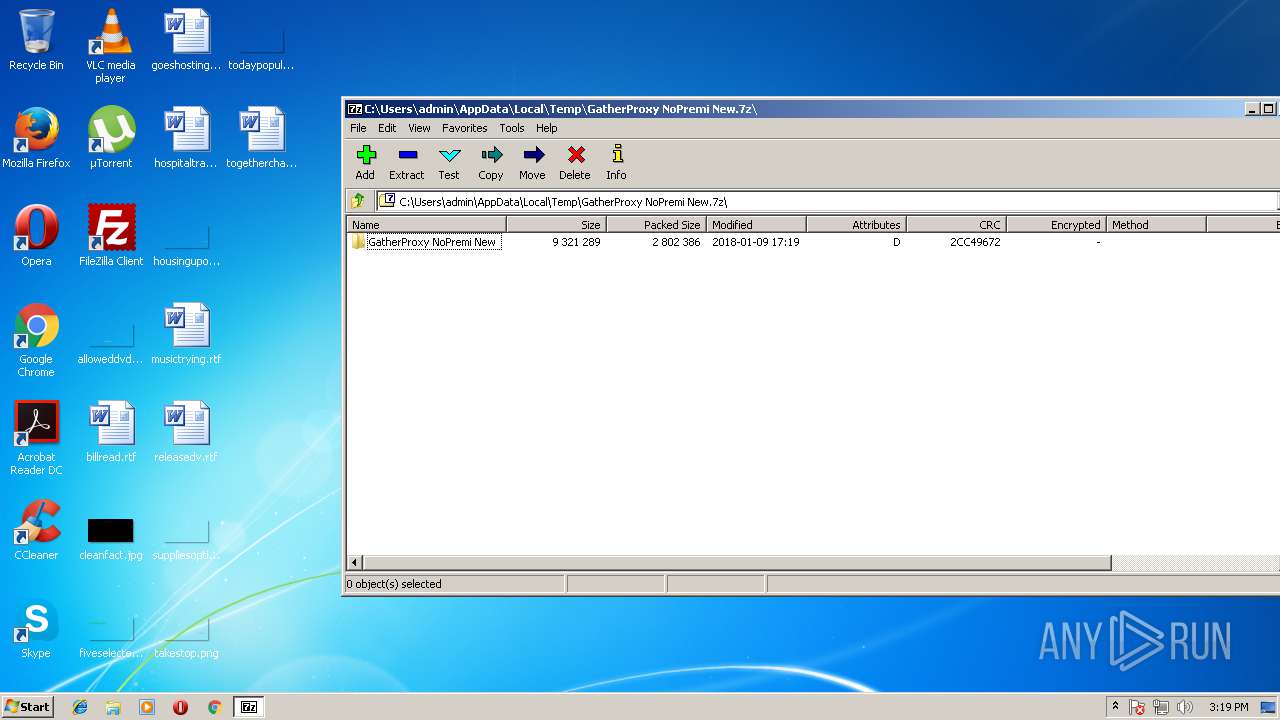The image size is (1280, 720).
Task: Click the 2018-01-09 17:19 modified date
Action: [755, 242]
